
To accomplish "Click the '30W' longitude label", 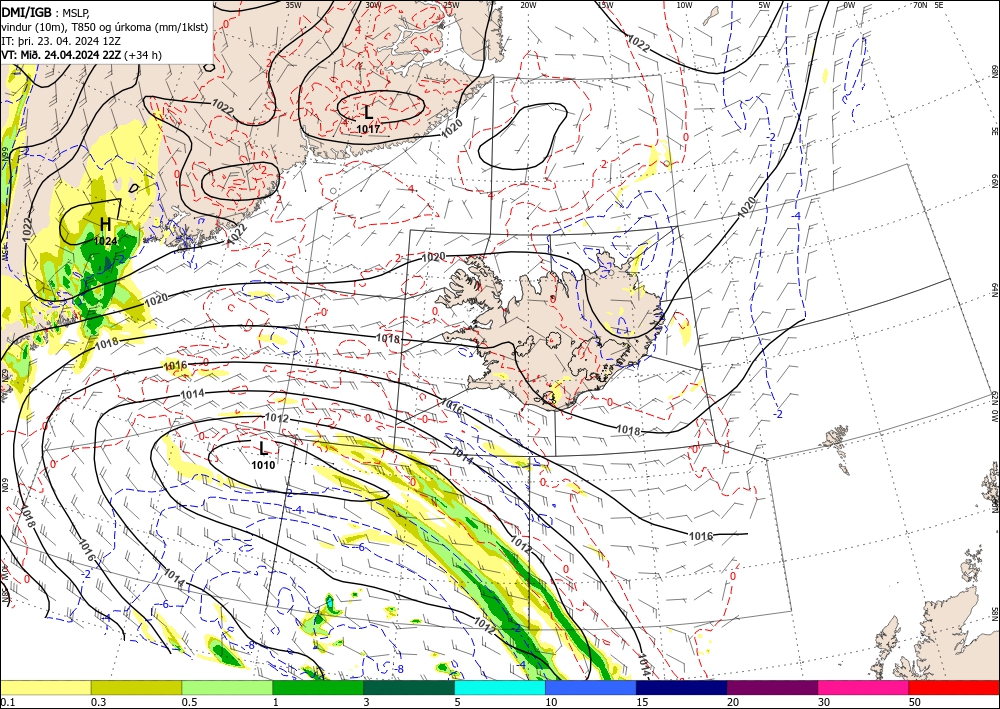I will [373, 5].
